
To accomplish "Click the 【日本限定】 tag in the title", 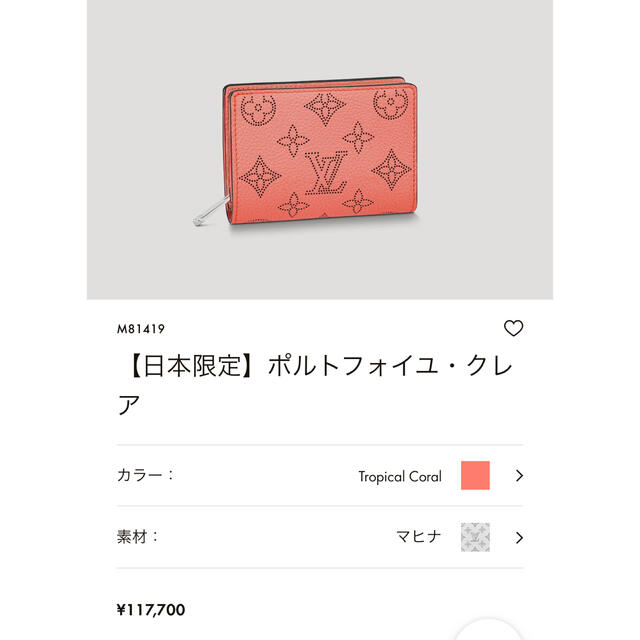I will click(x=192, y=365).
